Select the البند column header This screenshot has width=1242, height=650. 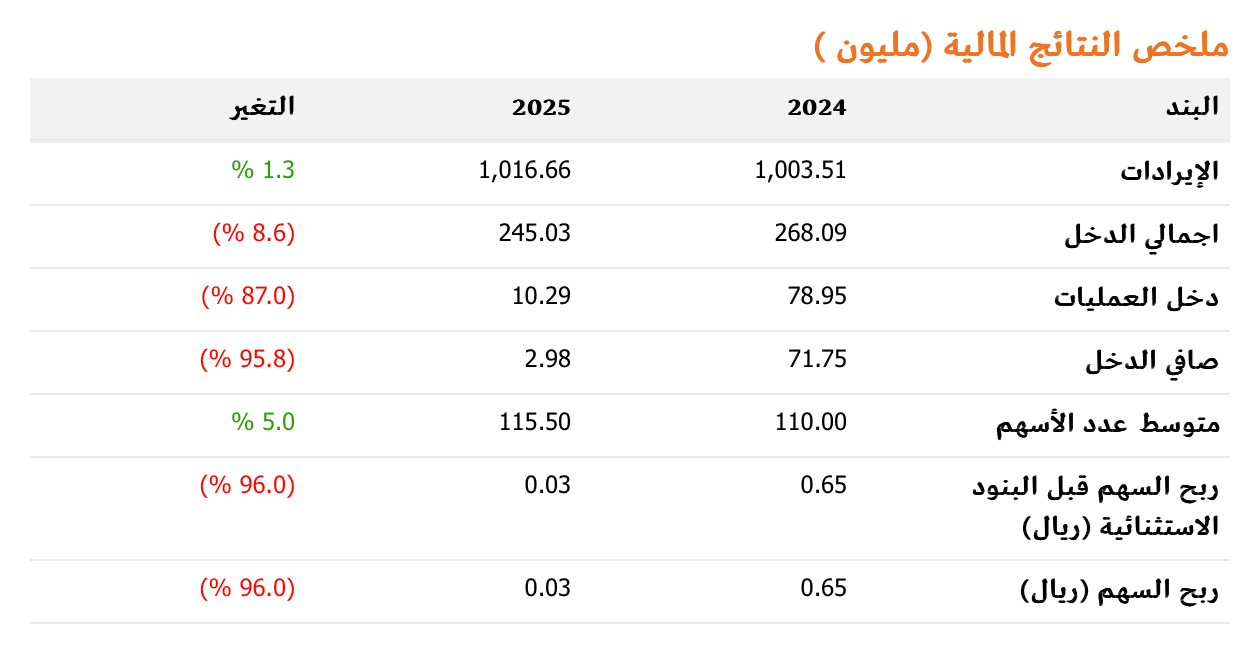tap(1195, 108)
